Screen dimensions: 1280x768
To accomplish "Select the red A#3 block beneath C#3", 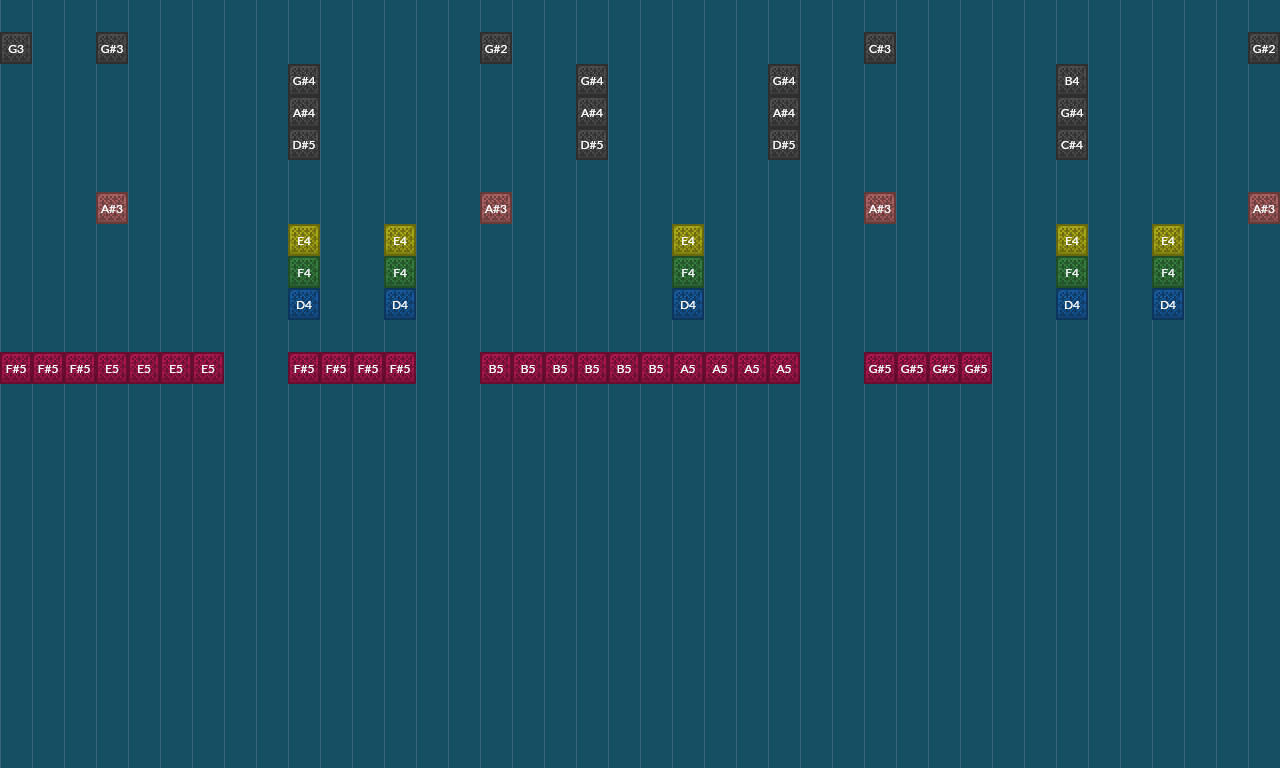I will 880,208.
